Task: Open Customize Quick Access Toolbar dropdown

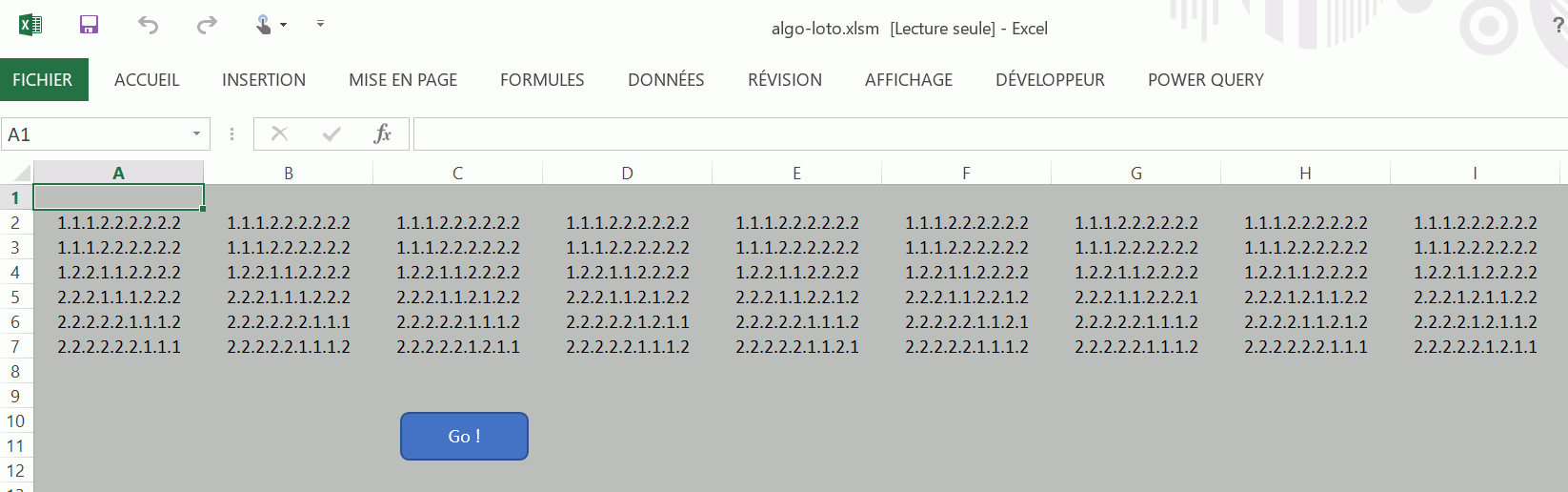Action: pos(321,24)
